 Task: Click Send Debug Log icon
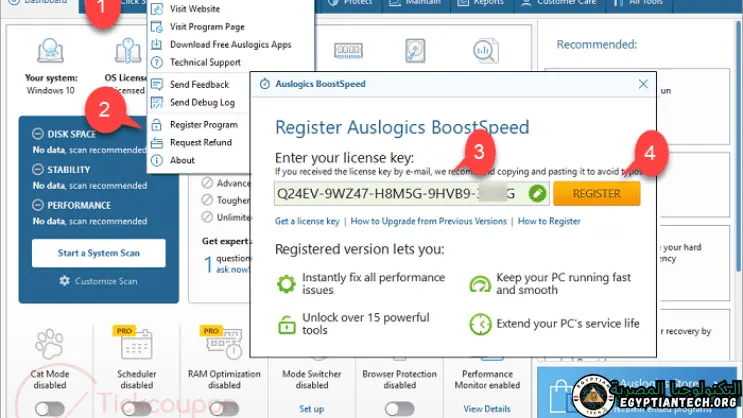[157, 102]
